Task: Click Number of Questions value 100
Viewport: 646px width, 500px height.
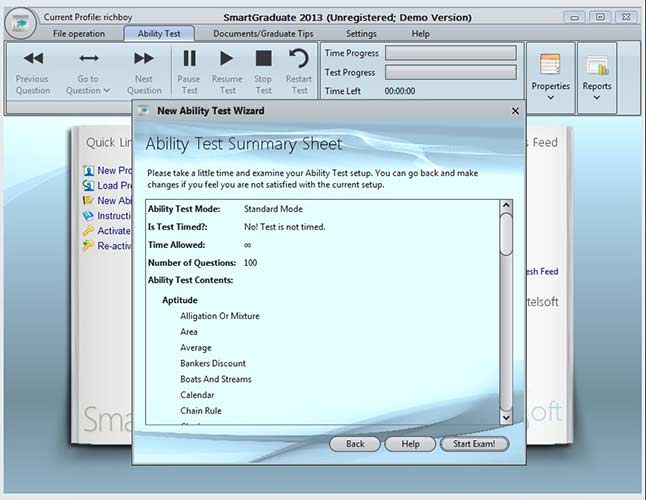Action: click(250, 262)
